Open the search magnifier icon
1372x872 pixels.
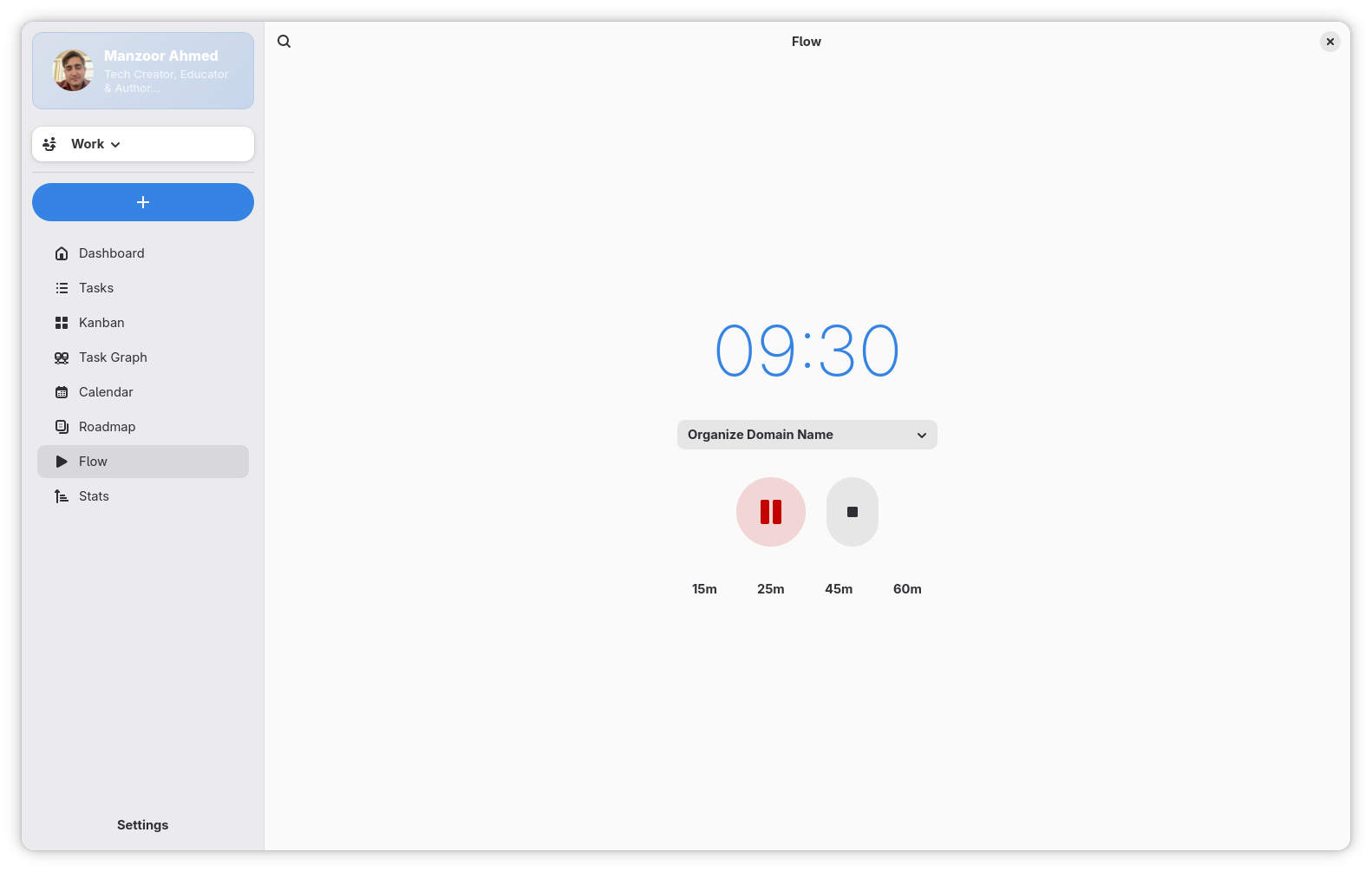[284, 42]
